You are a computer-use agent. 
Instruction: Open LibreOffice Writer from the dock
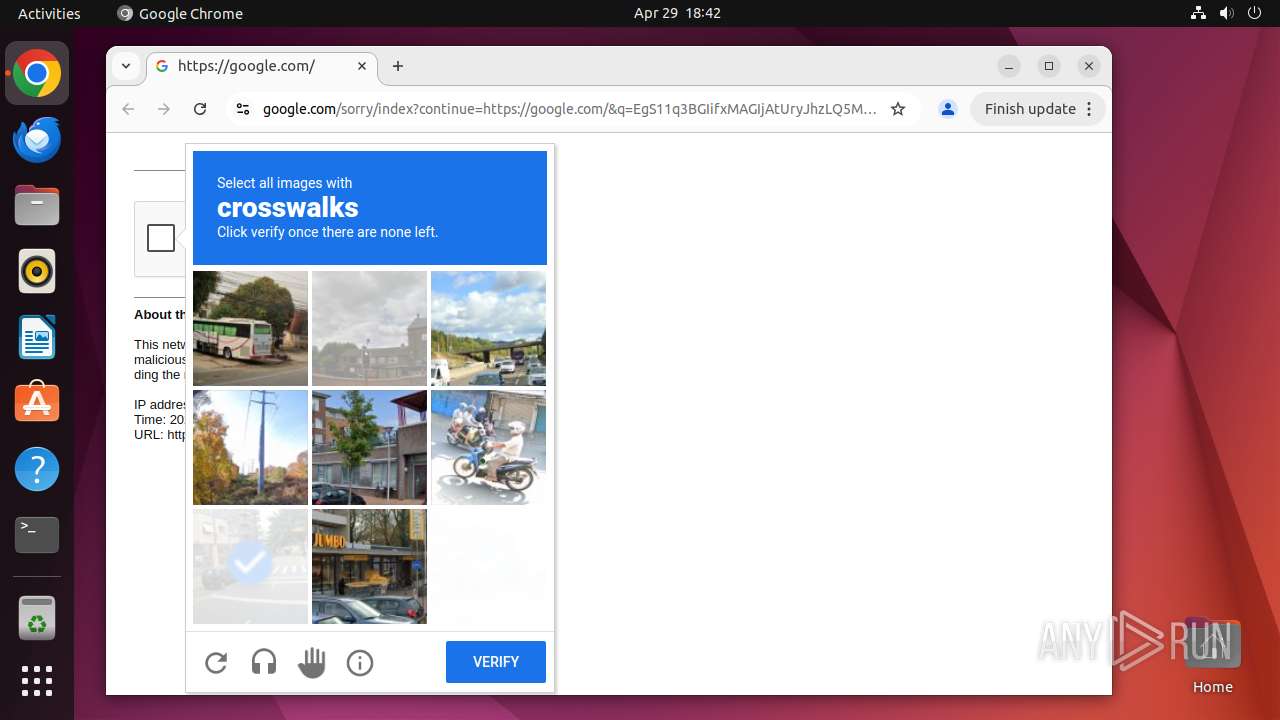pyautogui.click(x=37, y=337)
